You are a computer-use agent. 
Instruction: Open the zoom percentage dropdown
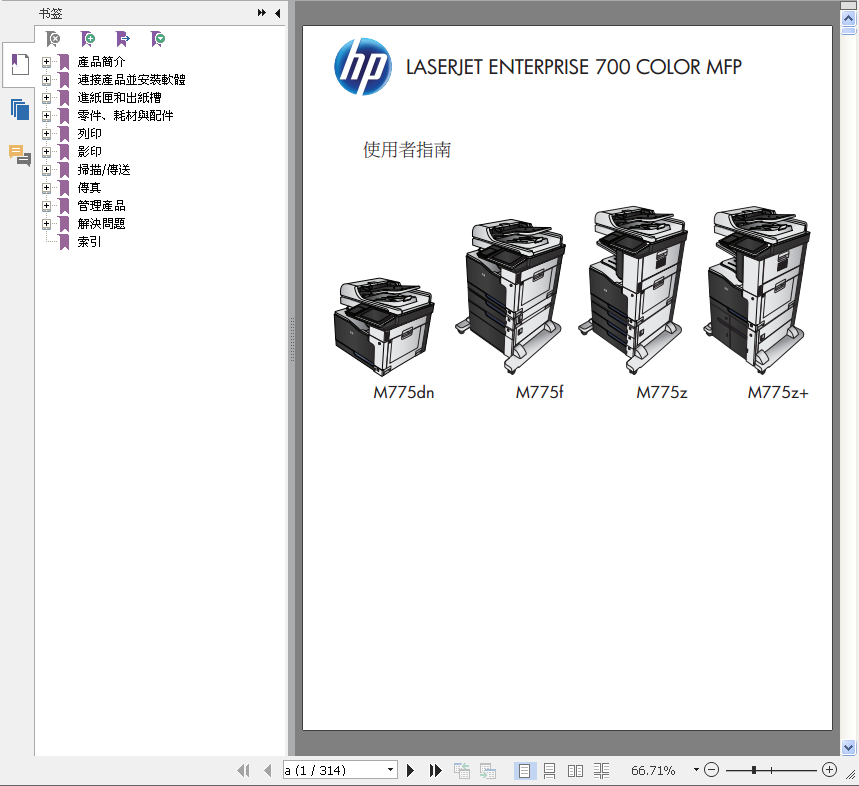[x=696, y=770]
